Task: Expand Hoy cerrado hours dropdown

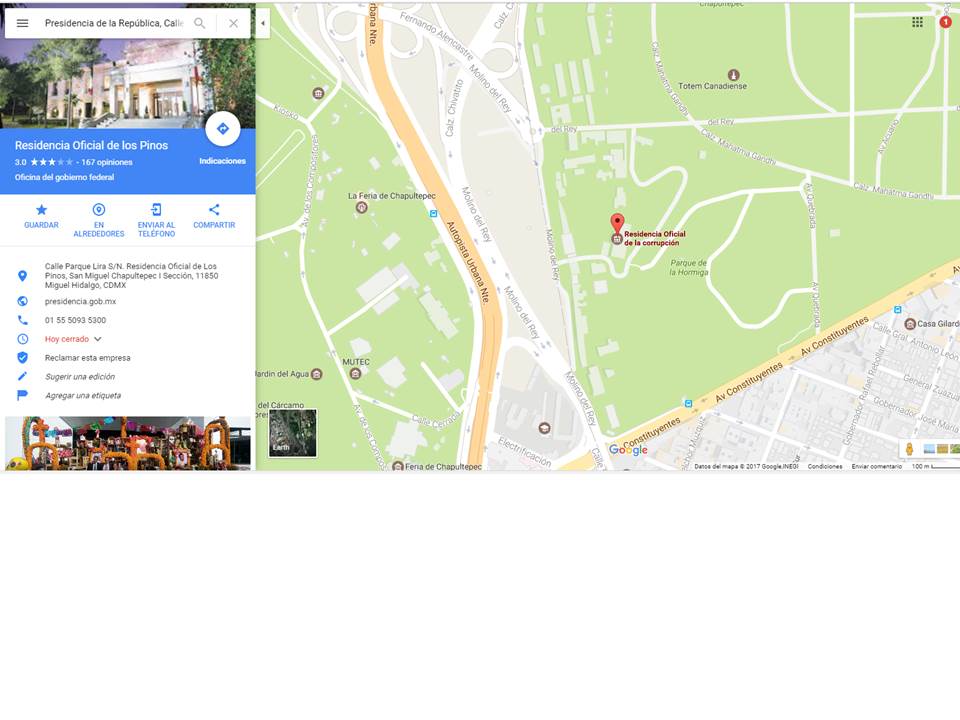Action: tap(97, 339)
